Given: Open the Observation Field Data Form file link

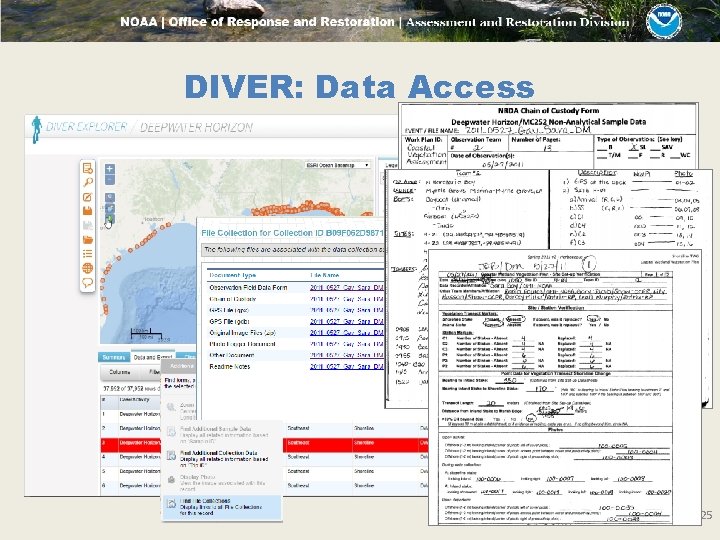Looking at the screenshot, I should coord(347,287).
